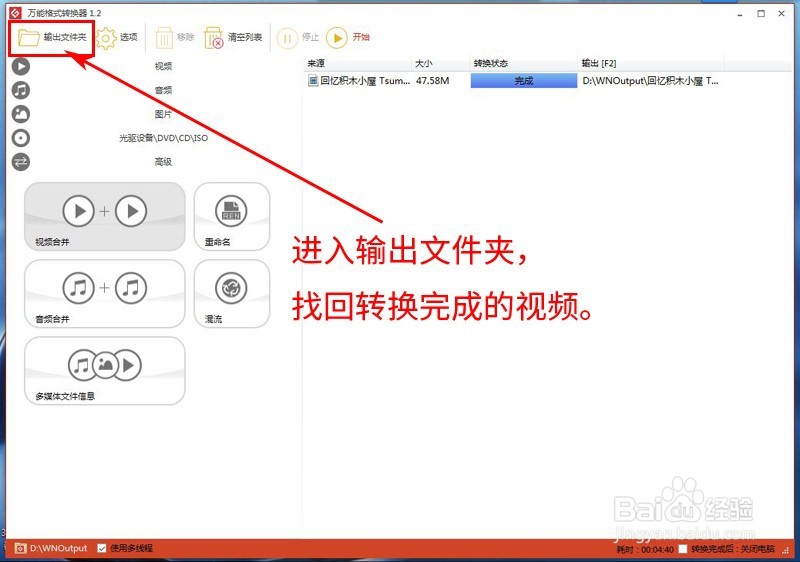Open the 混流 mux tool
Viewport: 800px width, 562px height.
click(x=232, y=294)
